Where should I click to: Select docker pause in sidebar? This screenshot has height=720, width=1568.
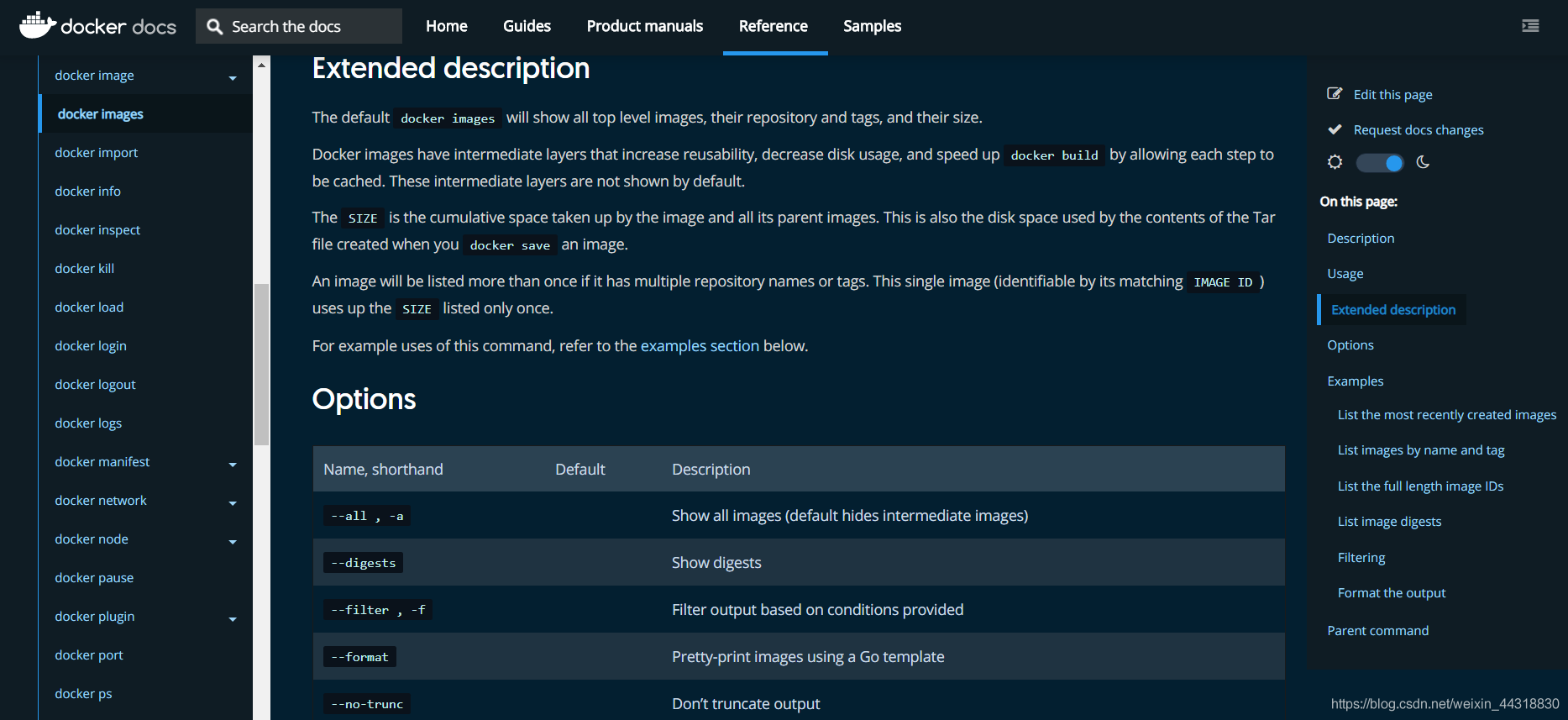pyautogui.click(x=94, y=578)
